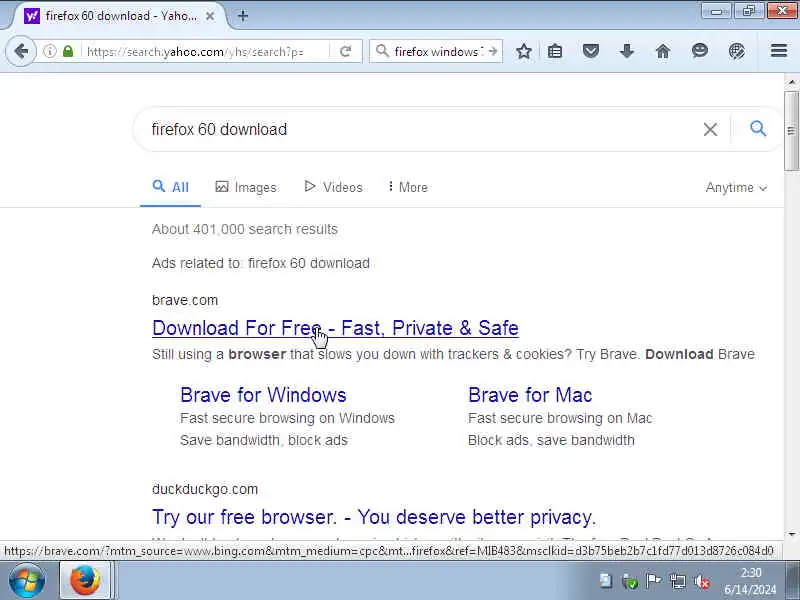Open the taskbar clock showing 2:30
Image resolution: width=800 pixels, height=600 pixels.
tap(751, 581)
